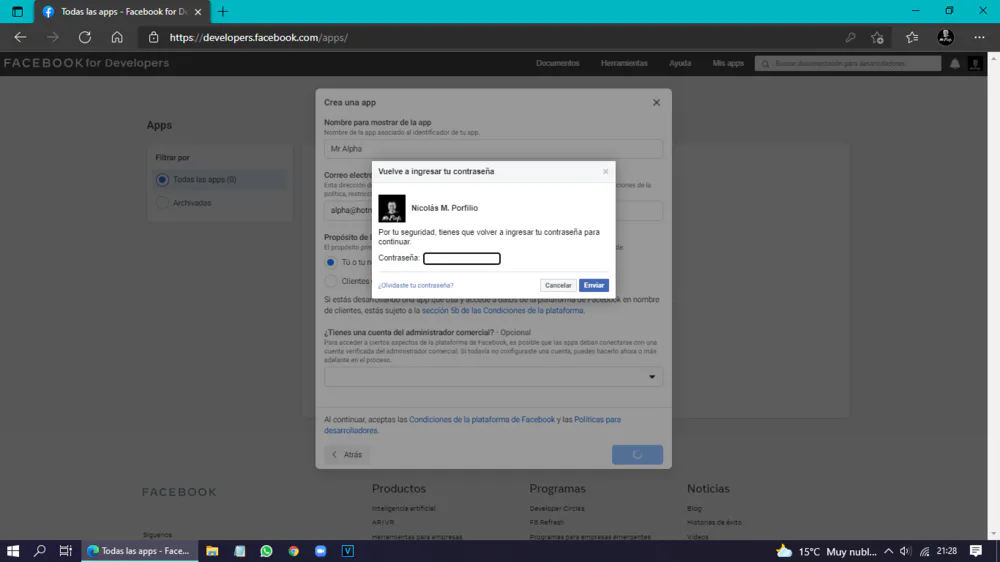Open the Documentos menu in header
Screen dimensions: 1000x562
(557, 63)
